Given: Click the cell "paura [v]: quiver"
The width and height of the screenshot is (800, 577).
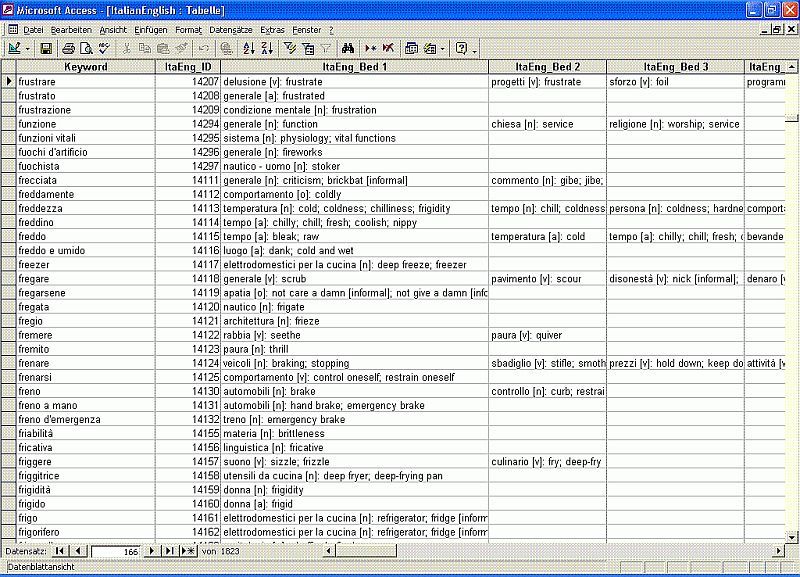Looking at the screenshot, I should click(x=547, y=335).
